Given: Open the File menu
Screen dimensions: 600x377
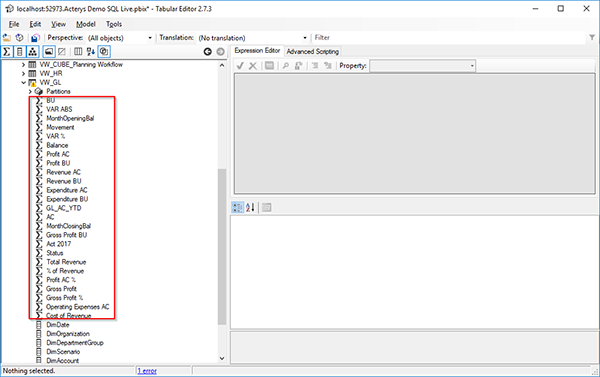Looking at the screenshot, I should pos(14,24).
